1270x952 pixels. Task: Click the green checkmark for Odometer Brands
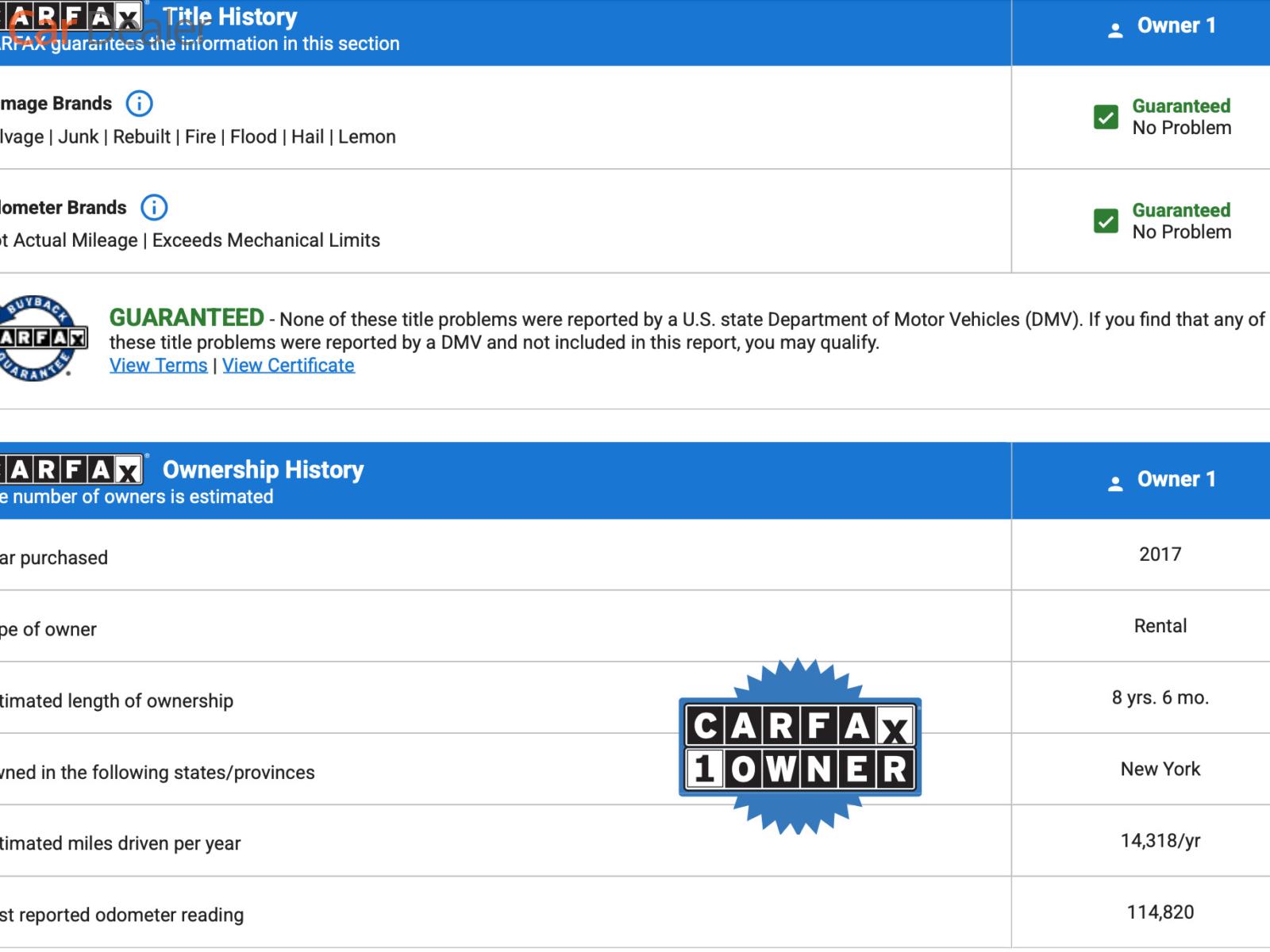pyautogui.click(x=1106, y=221)
